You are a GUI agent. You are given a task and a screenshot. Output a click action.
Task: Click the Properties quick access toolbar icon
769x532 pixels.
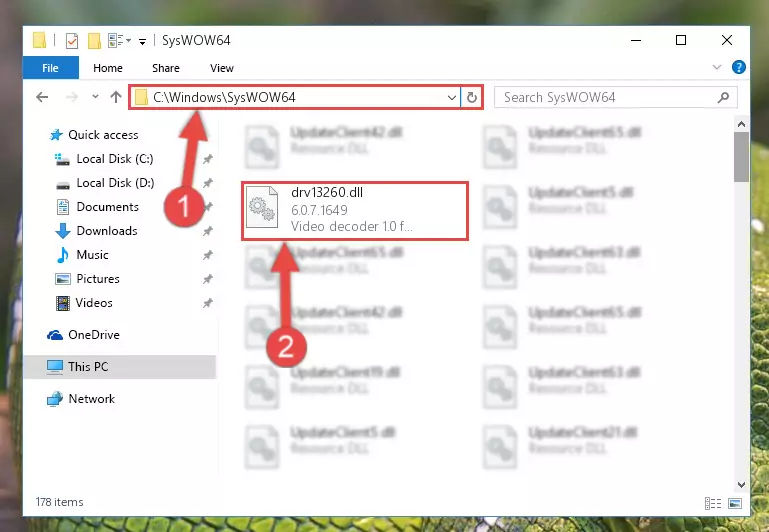(72, 41)
